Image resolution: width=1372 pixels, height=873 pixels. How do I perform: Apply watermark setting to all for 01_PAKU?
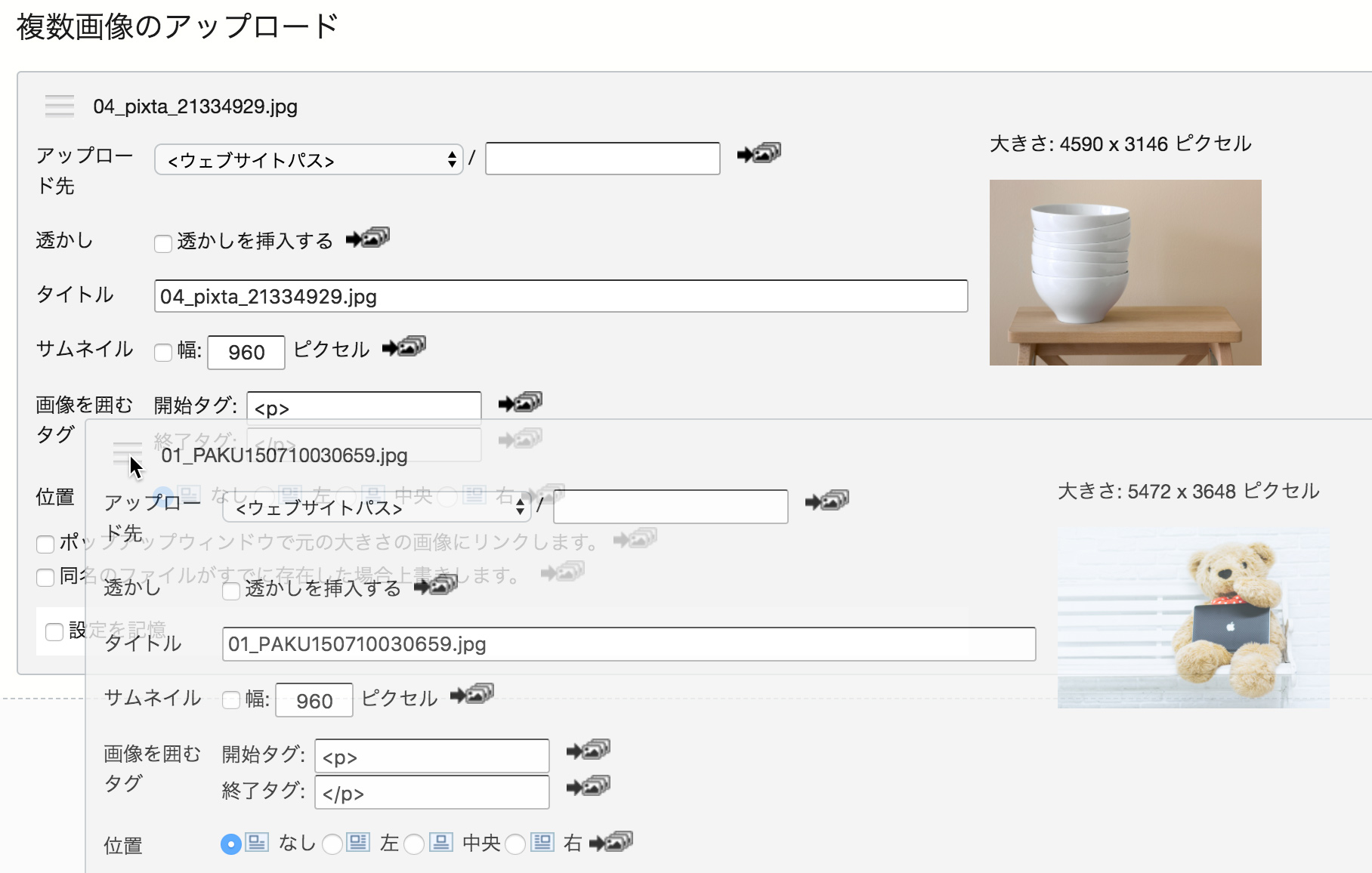[436, 585]
